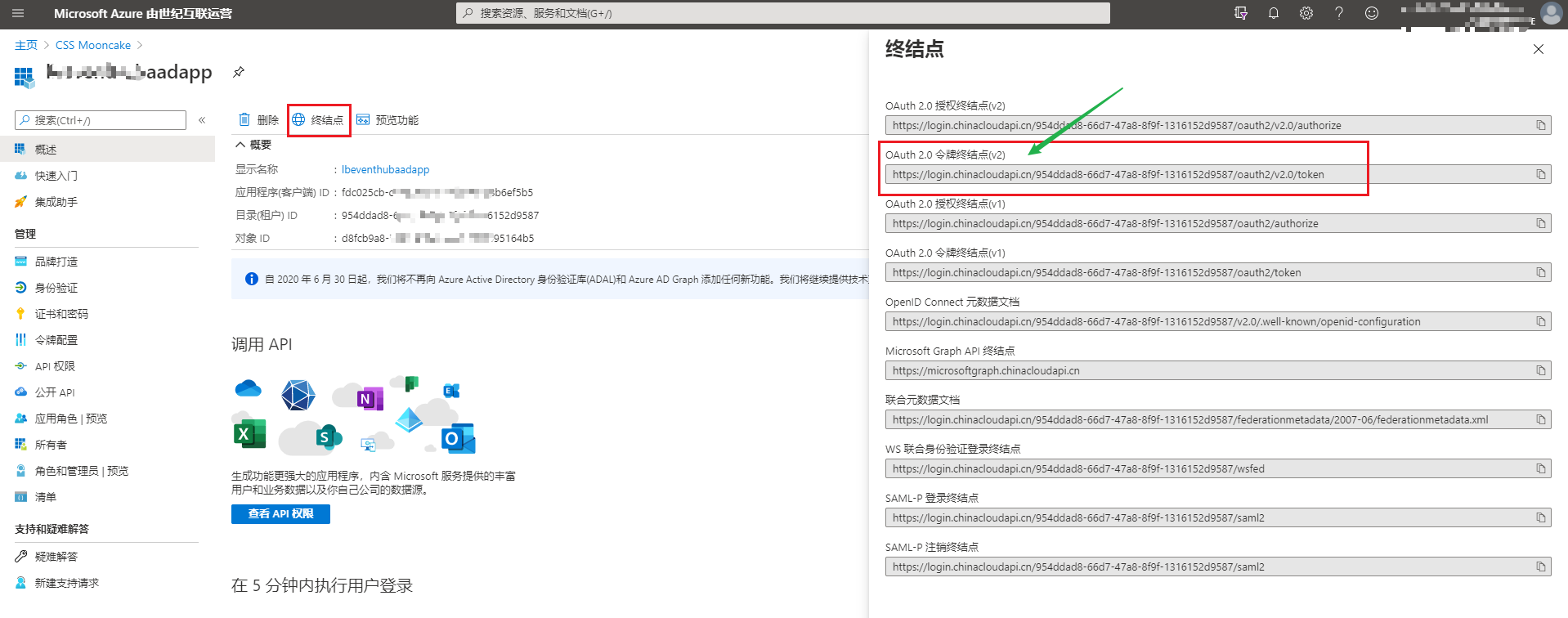The image size is (1568, 618).
Task: Open the portal hamburger menu
Action: [18, 13]
